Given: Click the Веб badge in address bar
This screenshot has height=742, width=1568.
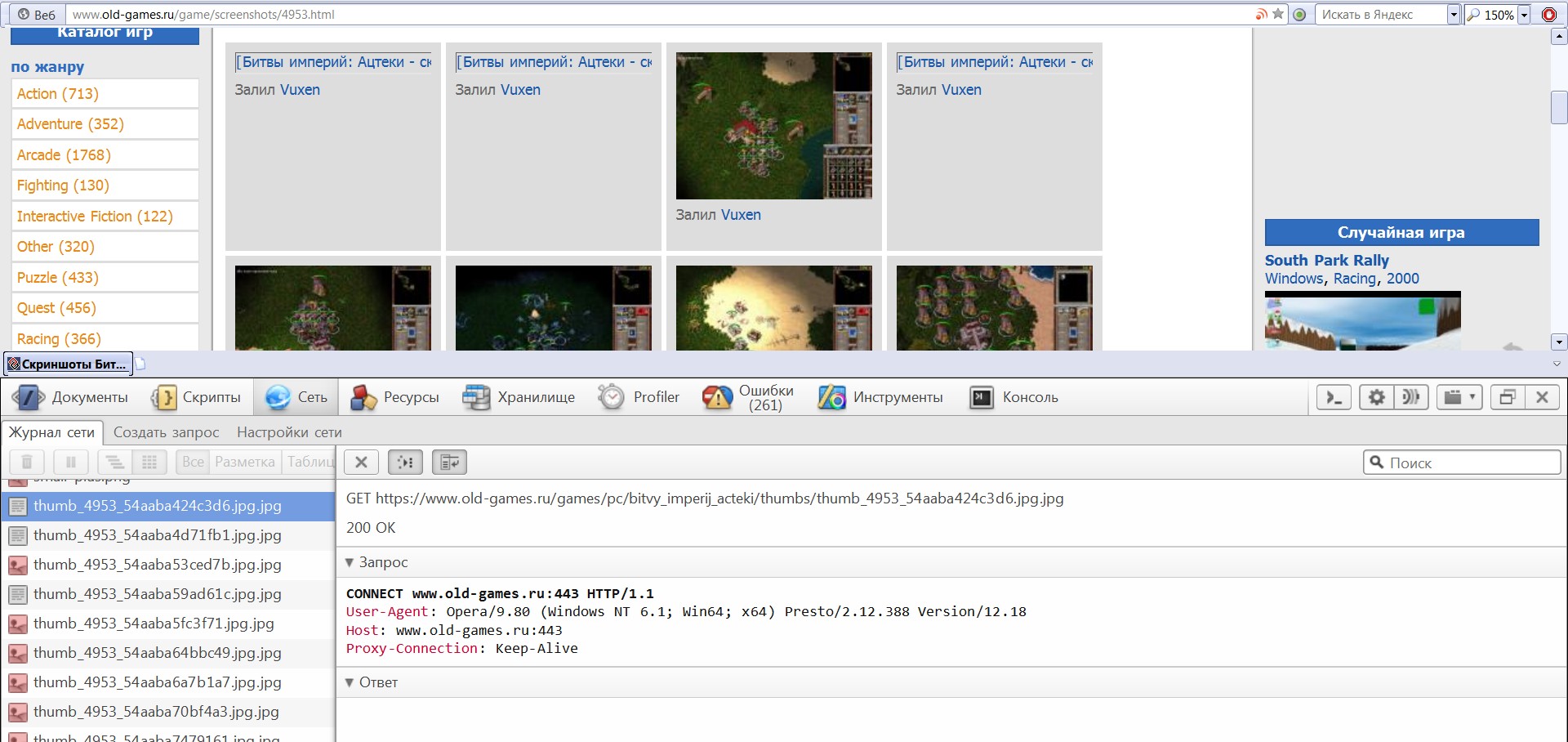Looking at the screenshot, I should [x=36, y=14].
